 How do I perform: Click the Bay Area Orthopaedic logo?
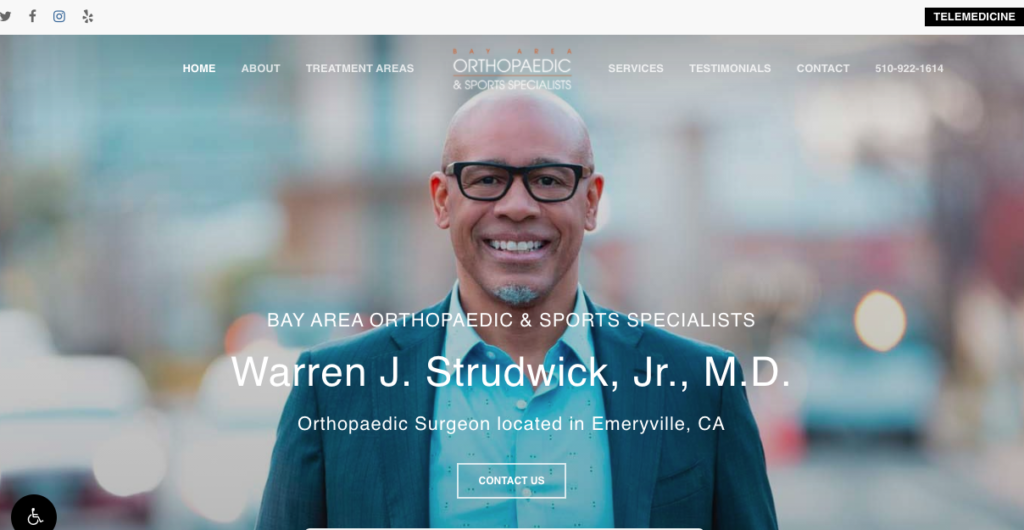(512, 69)
